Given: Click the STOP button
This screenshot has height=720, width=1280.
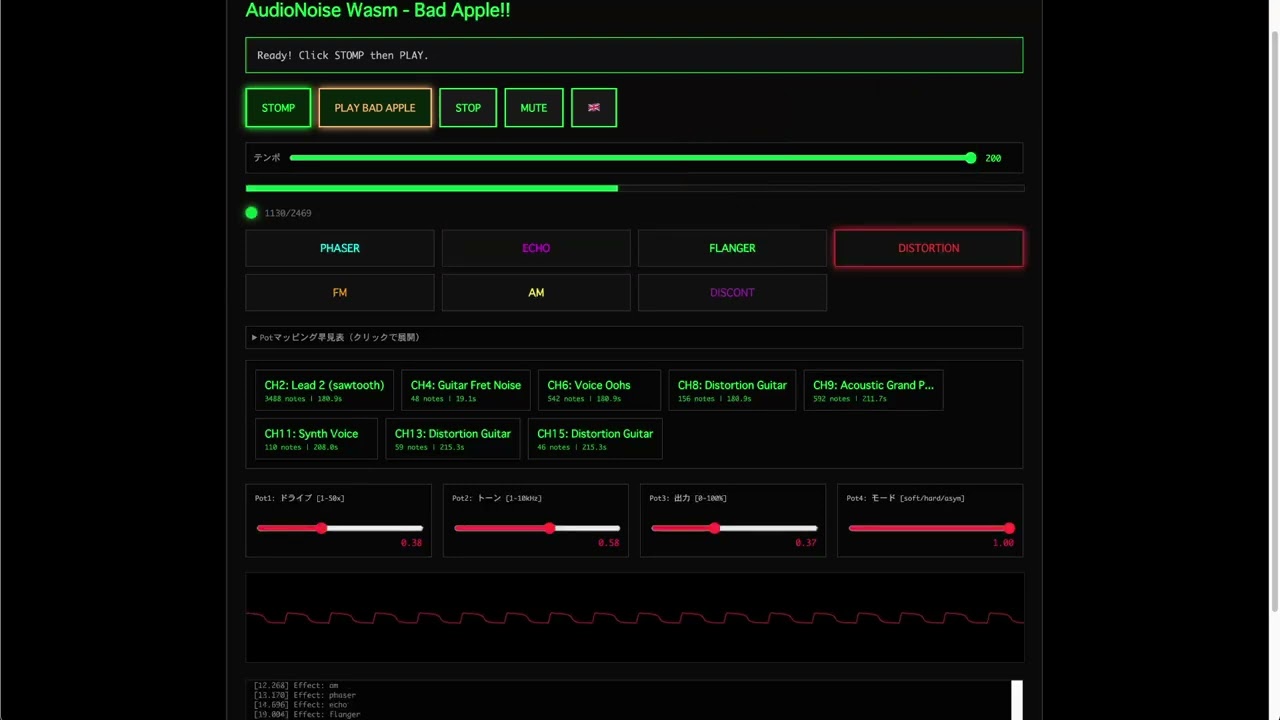Looking at the screenshot, I should click(468, 108).
